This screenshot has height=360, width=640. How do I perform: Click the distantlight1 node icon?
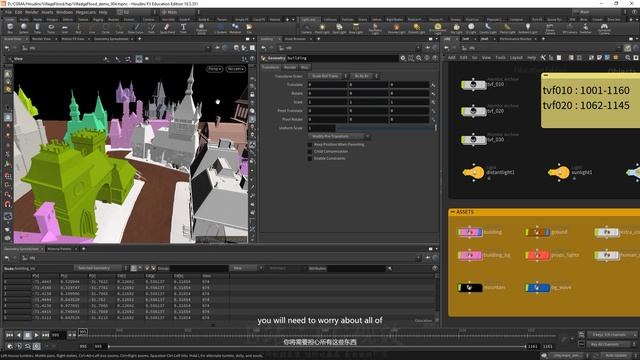point(473,172)
